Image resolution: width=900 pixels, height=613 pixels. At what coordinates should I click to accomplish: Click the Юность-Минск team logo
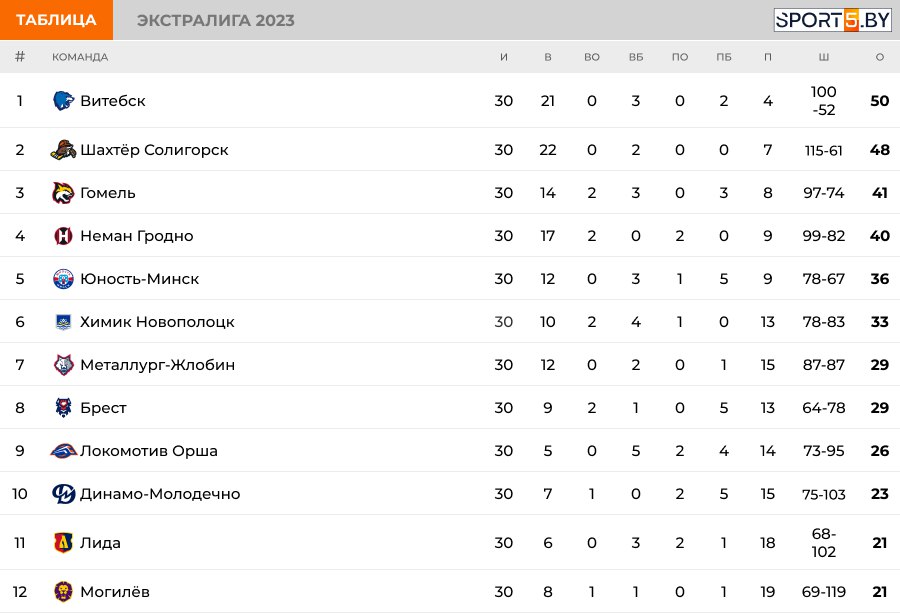(x=63, y=279)
